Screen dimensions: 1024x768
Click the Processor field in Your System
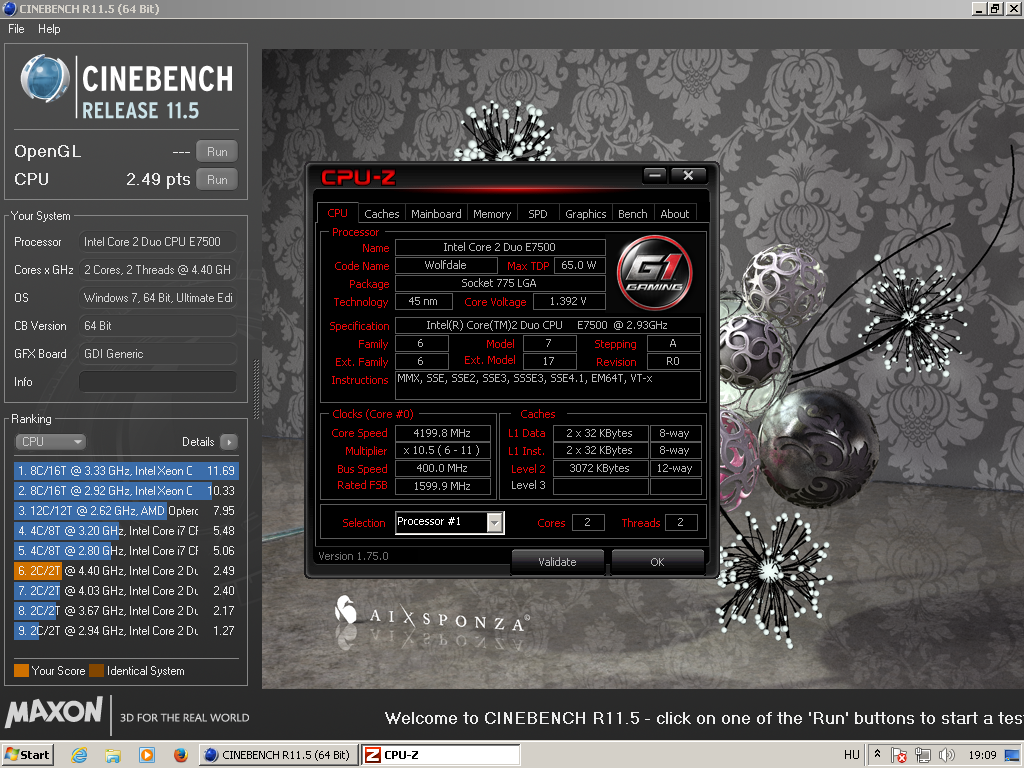coord(157,242)
